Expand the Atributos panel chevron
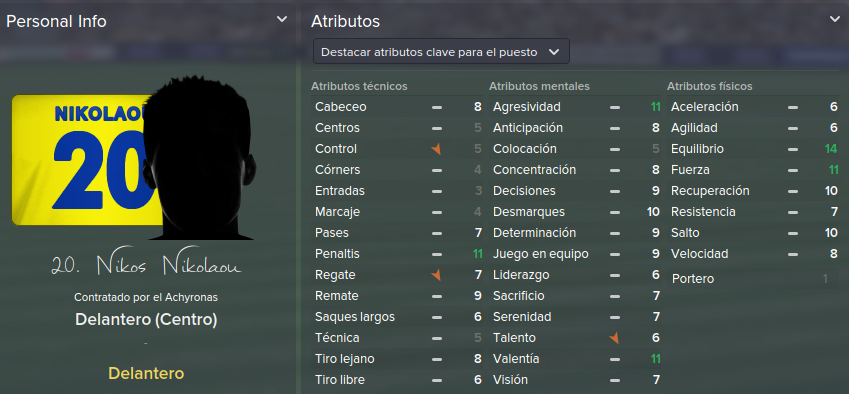The image size is (849, 394). [834, 19]
